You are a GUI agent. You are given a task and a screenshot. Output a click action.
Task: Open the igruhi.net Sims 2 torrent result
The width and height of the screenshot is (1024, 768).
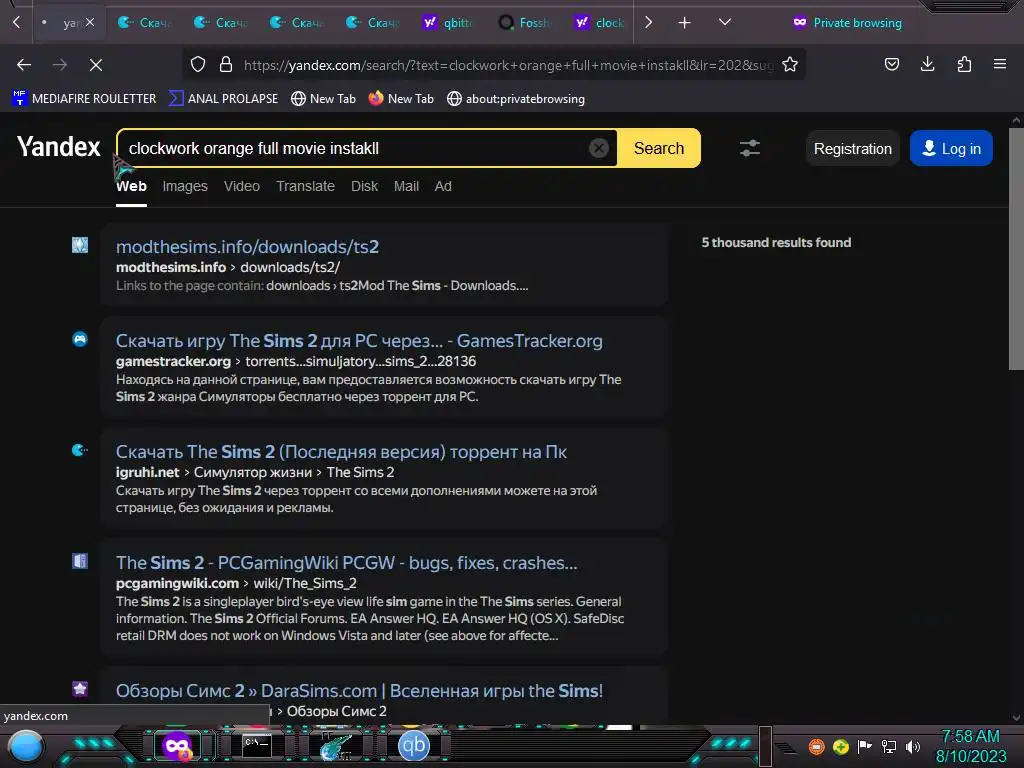click(x=341, y=452)
